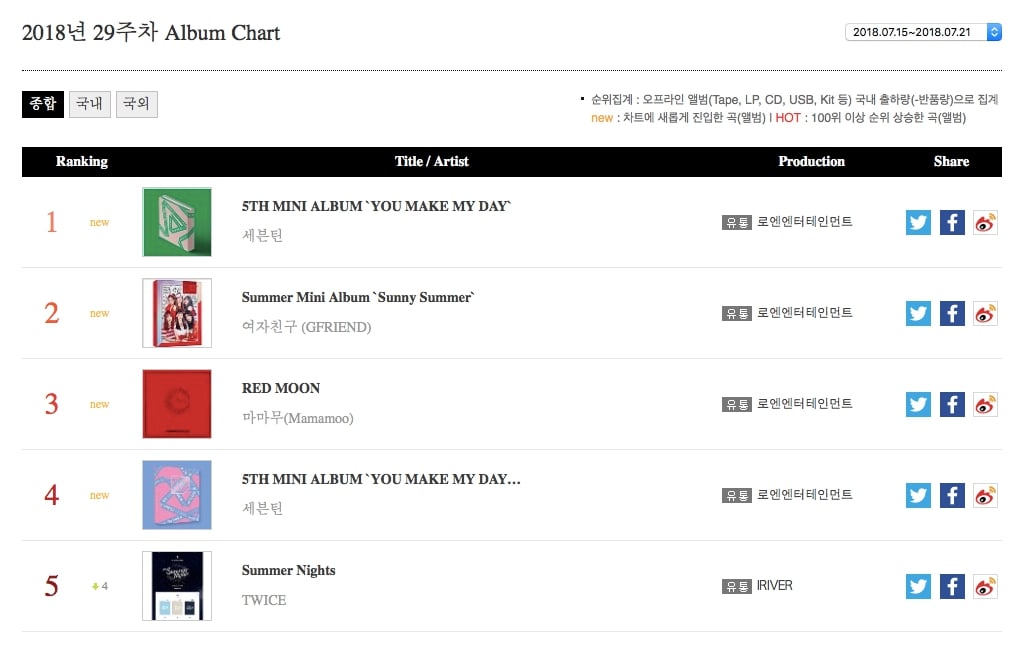Viewport: 1030px width, 647px height.
Task: Share TWICE Summer Nights on Weibo
Action: 986,586
